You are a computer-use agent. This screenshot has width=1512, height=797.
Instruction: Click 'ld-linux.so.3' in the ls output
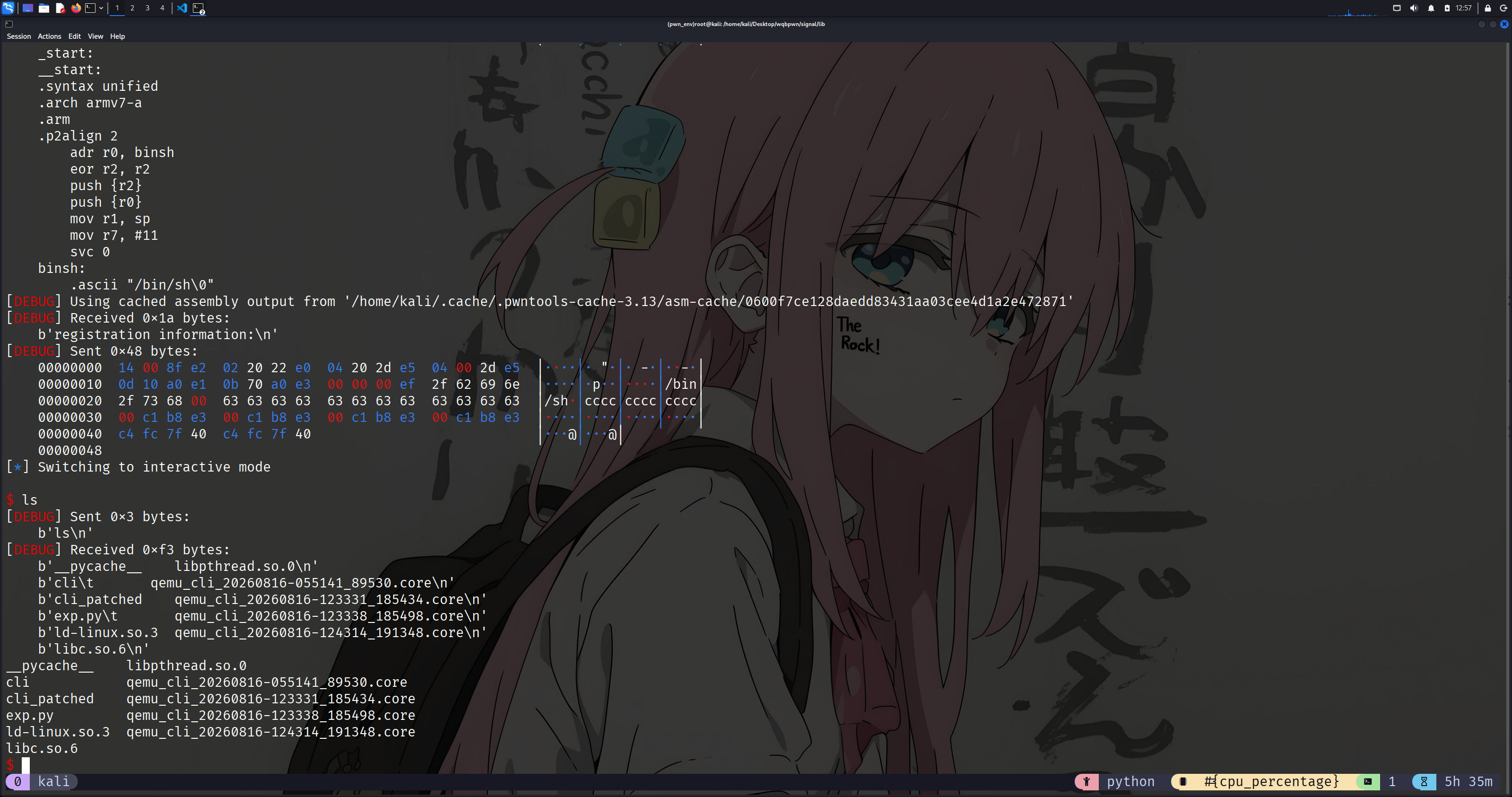58,732
